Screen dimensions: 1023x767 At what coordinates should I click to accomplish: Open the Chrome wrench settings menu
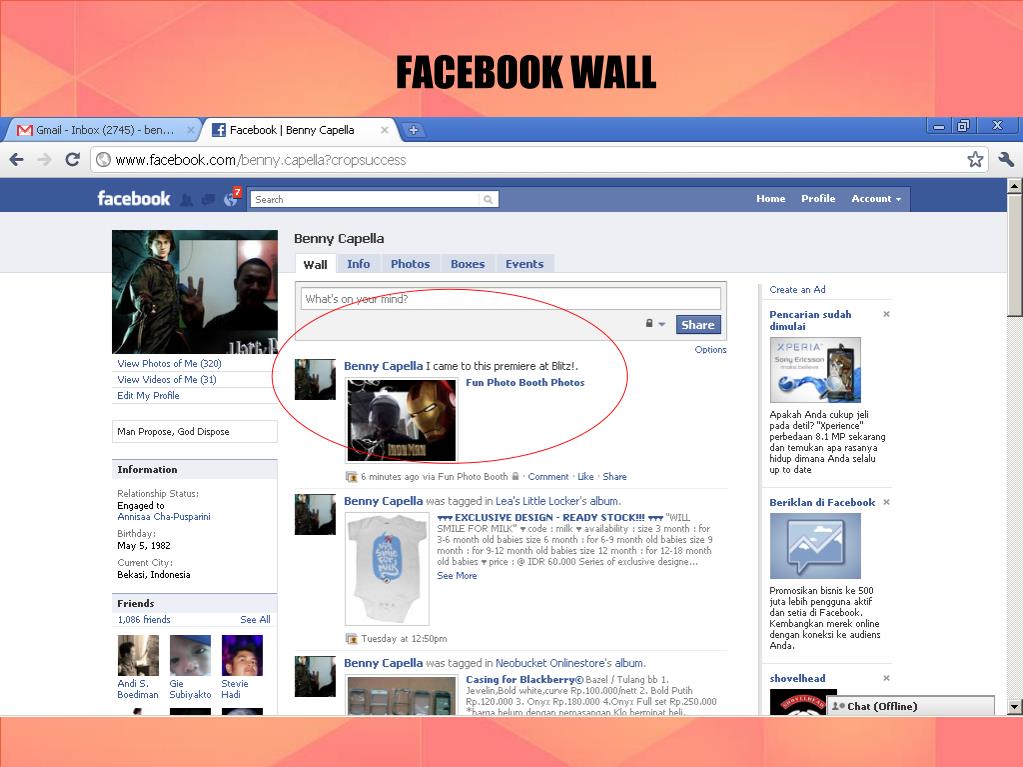coord(1006,159)
